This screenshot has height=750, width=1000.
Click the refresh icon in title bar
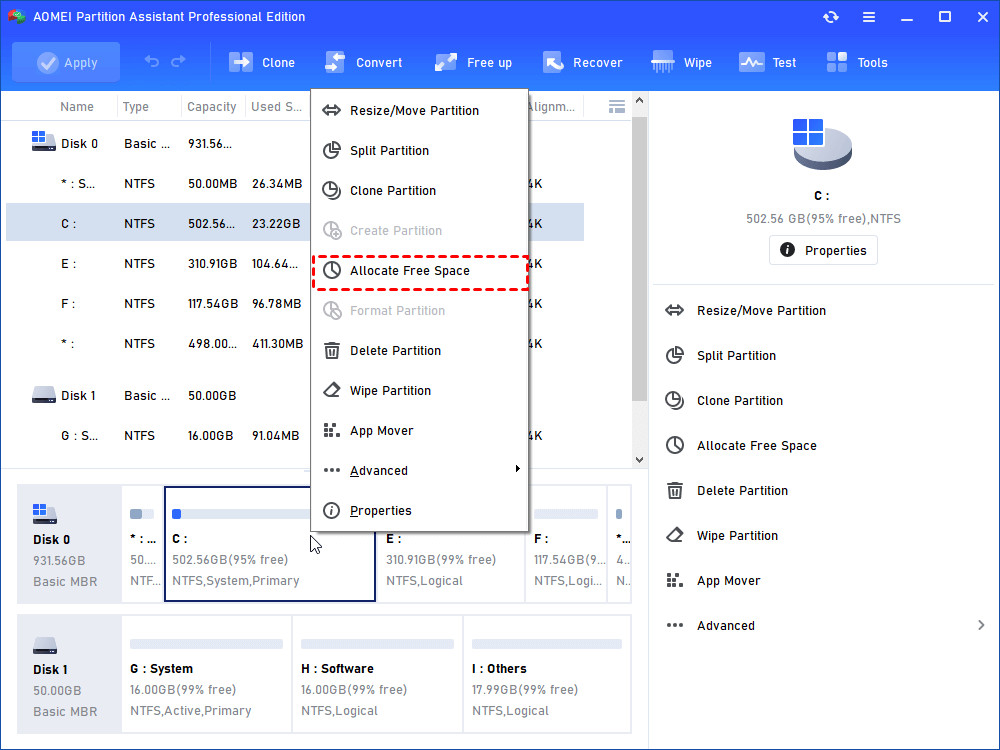pos(830,17)
